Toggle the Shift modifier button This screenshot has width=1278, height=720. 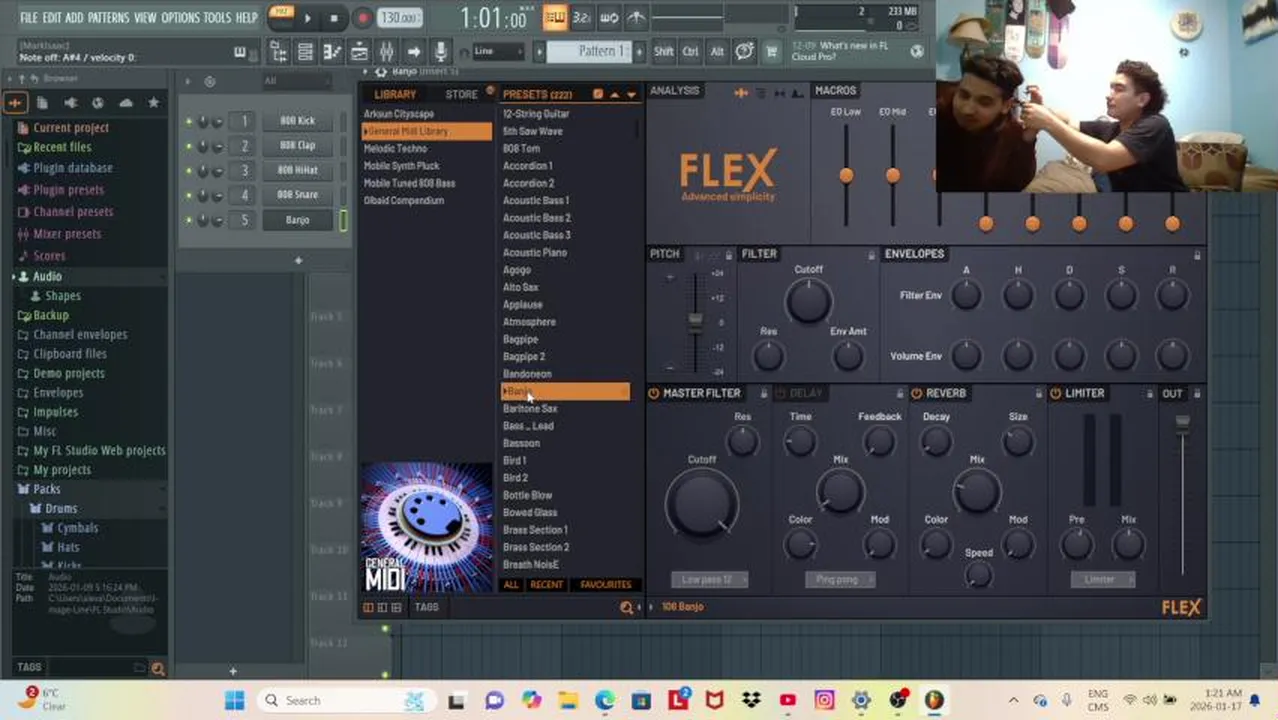[x=663, y=51]
